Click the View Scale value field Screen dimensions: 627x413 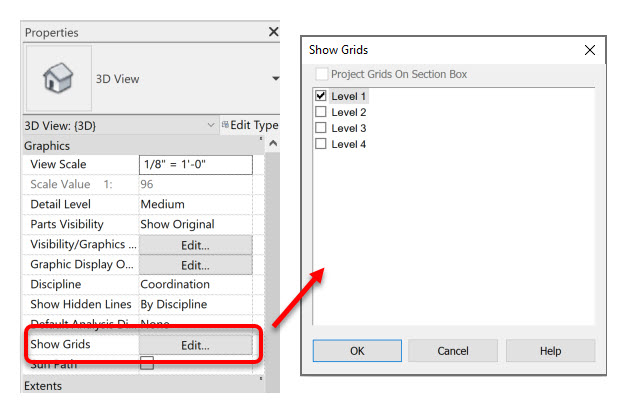[x=196, y=165]
